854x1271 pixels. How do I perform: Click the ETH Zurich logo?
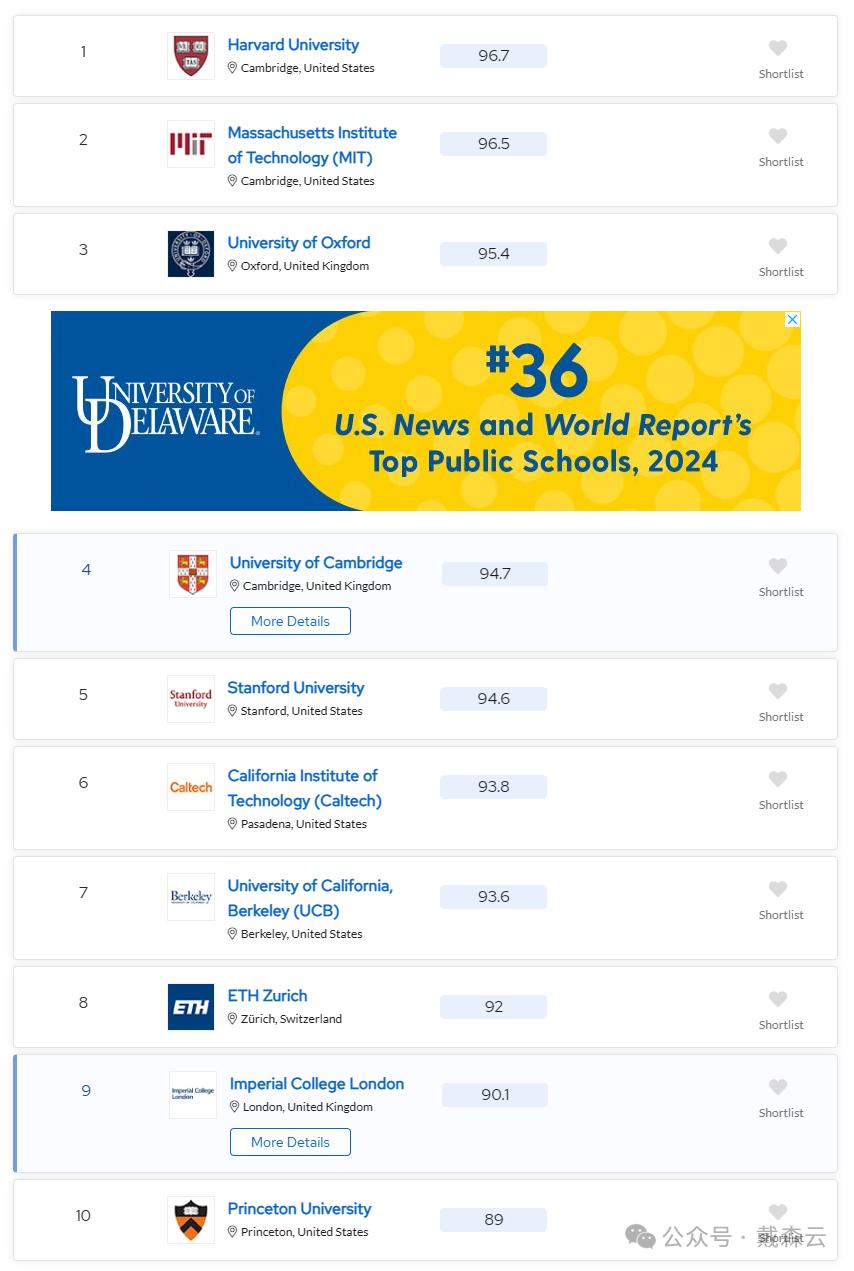(190, 1007)
